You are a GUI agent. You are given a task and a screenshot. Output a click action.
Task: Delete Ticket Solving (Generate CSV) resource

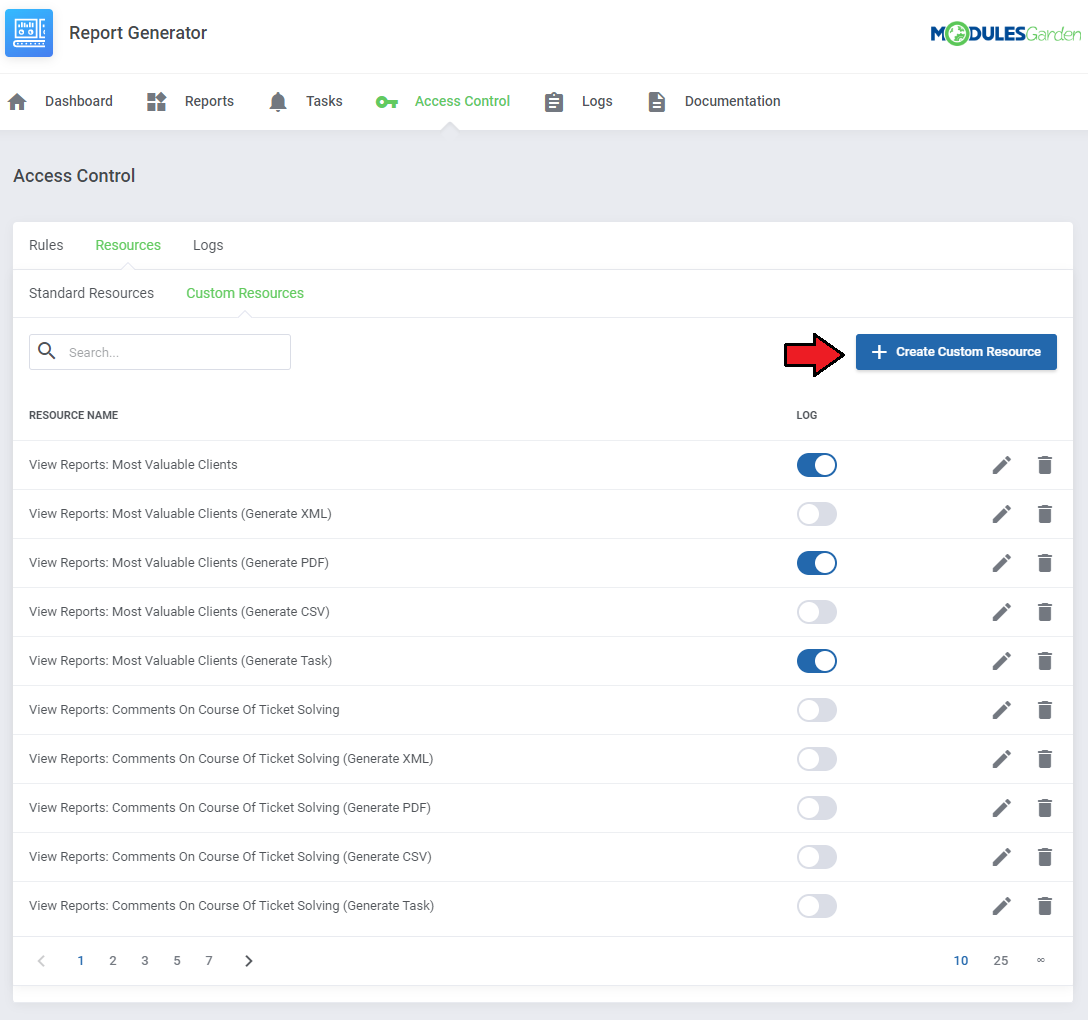[x=1045, y=857]
